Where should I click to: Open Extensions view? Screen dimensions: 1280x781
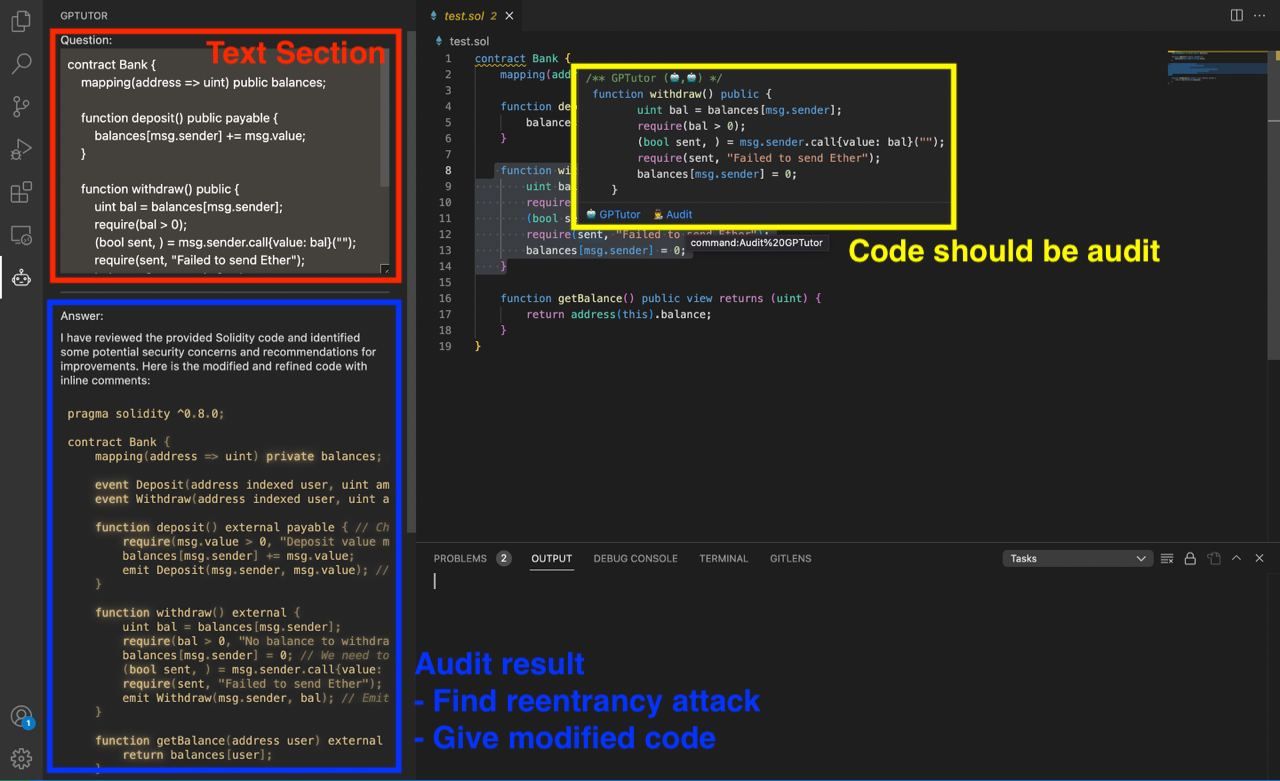pos(21,192)
